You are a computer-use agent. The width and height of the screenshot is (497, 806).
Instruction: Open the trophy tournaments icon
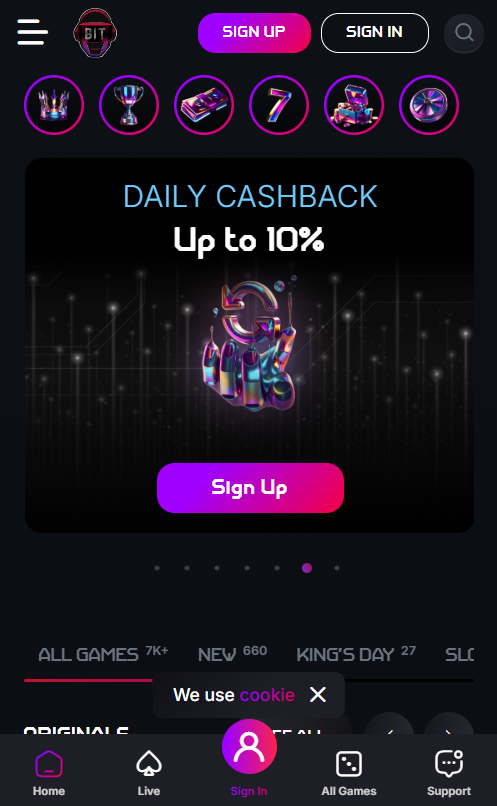pos(129,105)
